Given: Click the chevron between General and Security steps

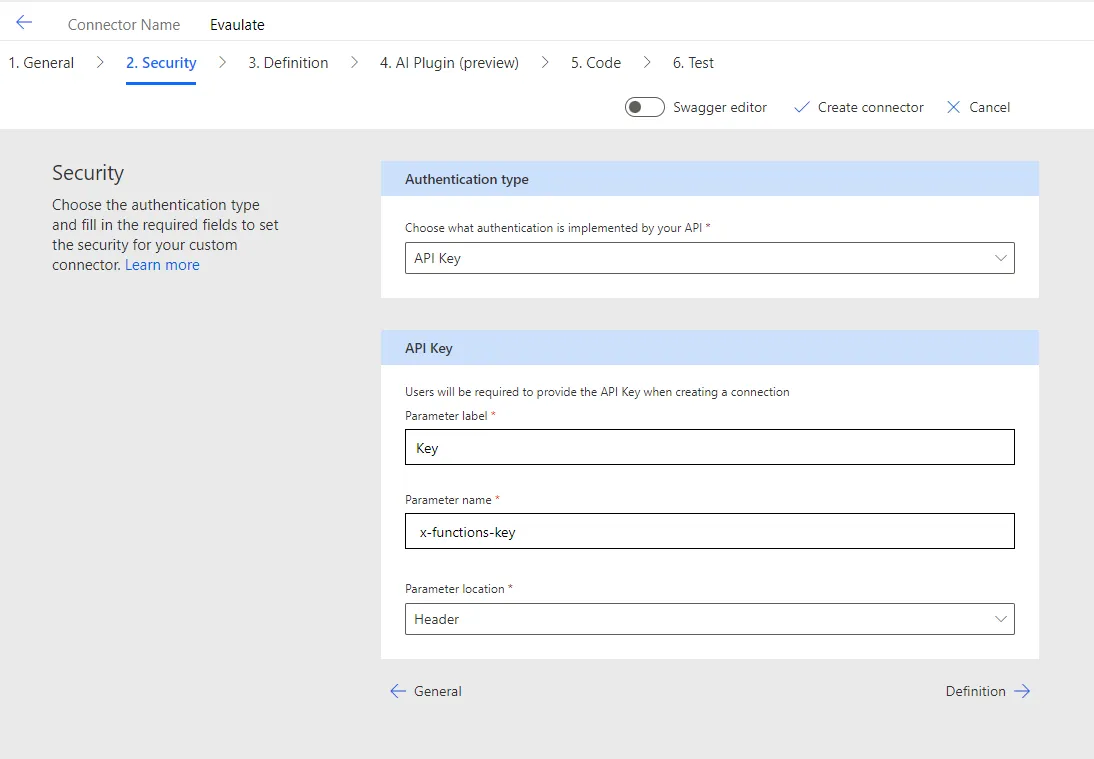Looking at the screenshot, I should (100, 63).
